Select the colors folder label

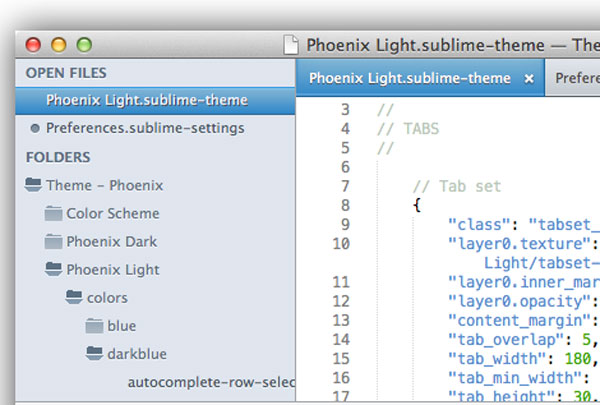click(107, 298)
